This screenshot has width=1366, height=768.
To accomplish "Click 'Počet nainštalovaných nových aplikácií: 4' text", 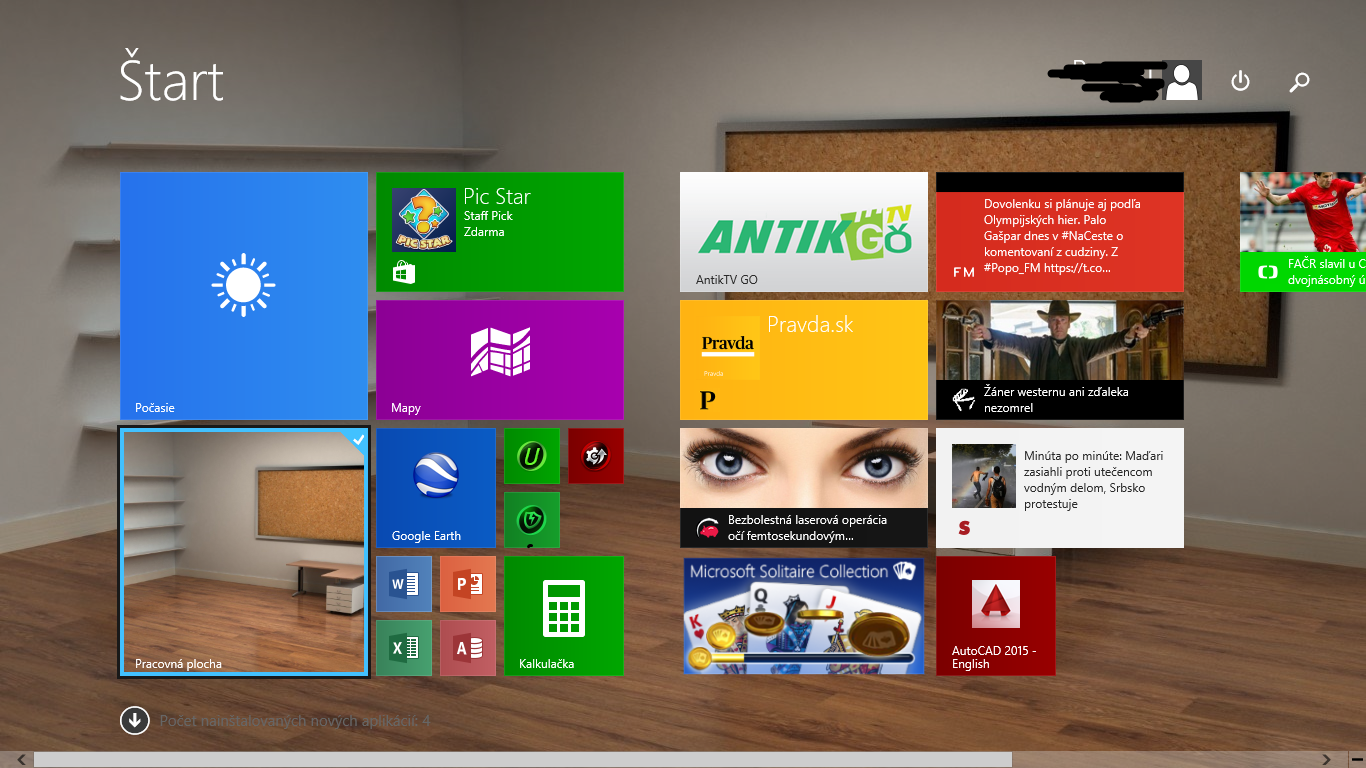I will (x=295, y=720).
